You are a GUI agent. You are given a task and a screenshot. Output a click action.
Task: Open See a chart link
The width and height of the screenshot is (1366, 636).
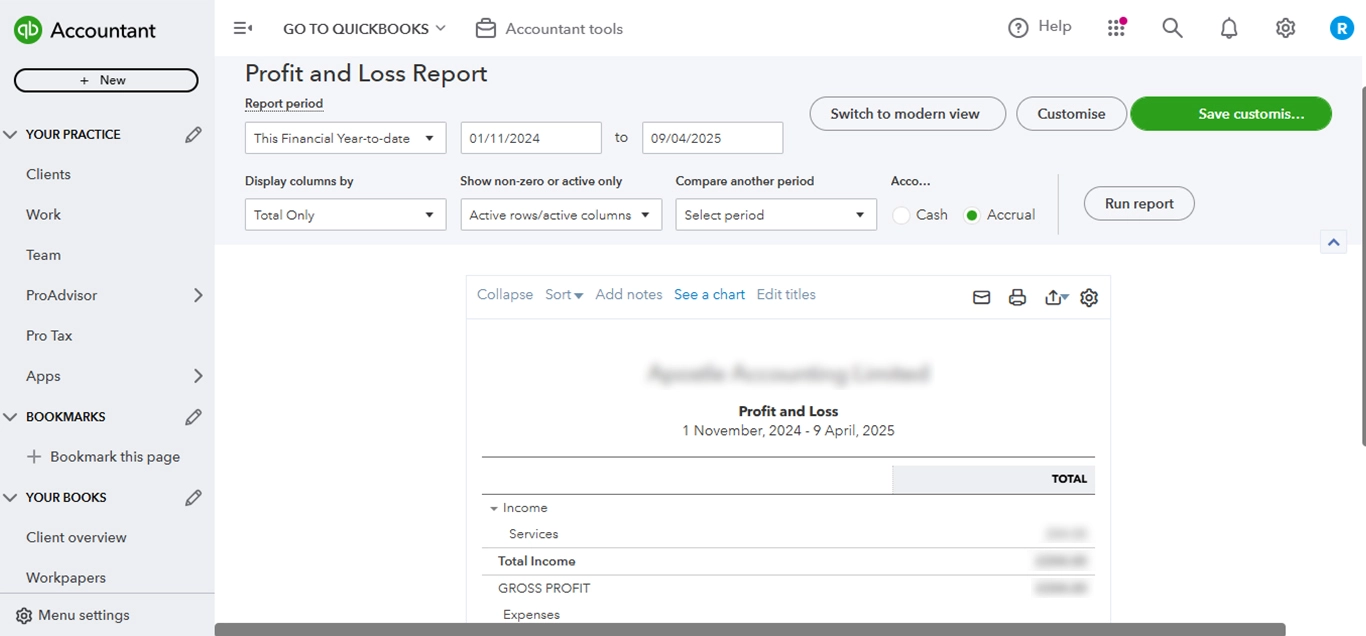point(709,294)
